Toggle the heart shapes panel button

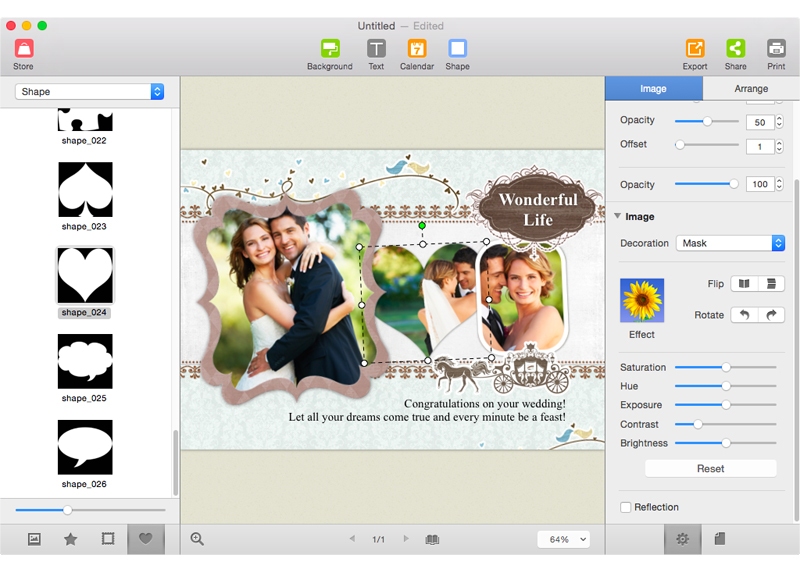pyautogui.click(x=145, y=539)
